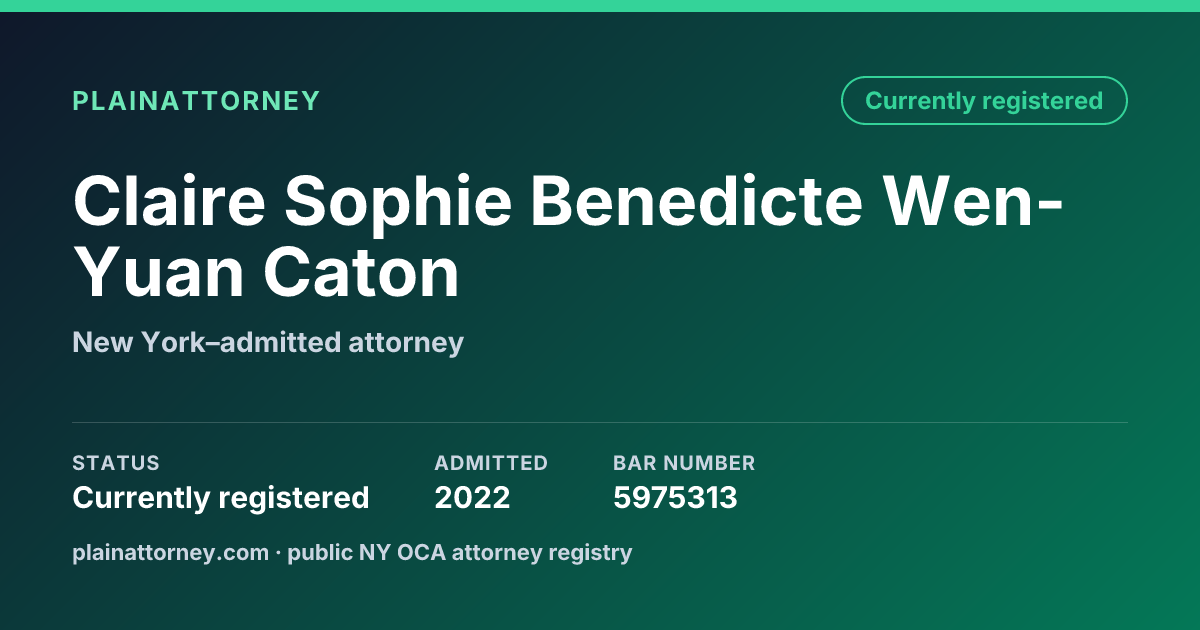Click the hyphenated Wen- in heading

973,200
